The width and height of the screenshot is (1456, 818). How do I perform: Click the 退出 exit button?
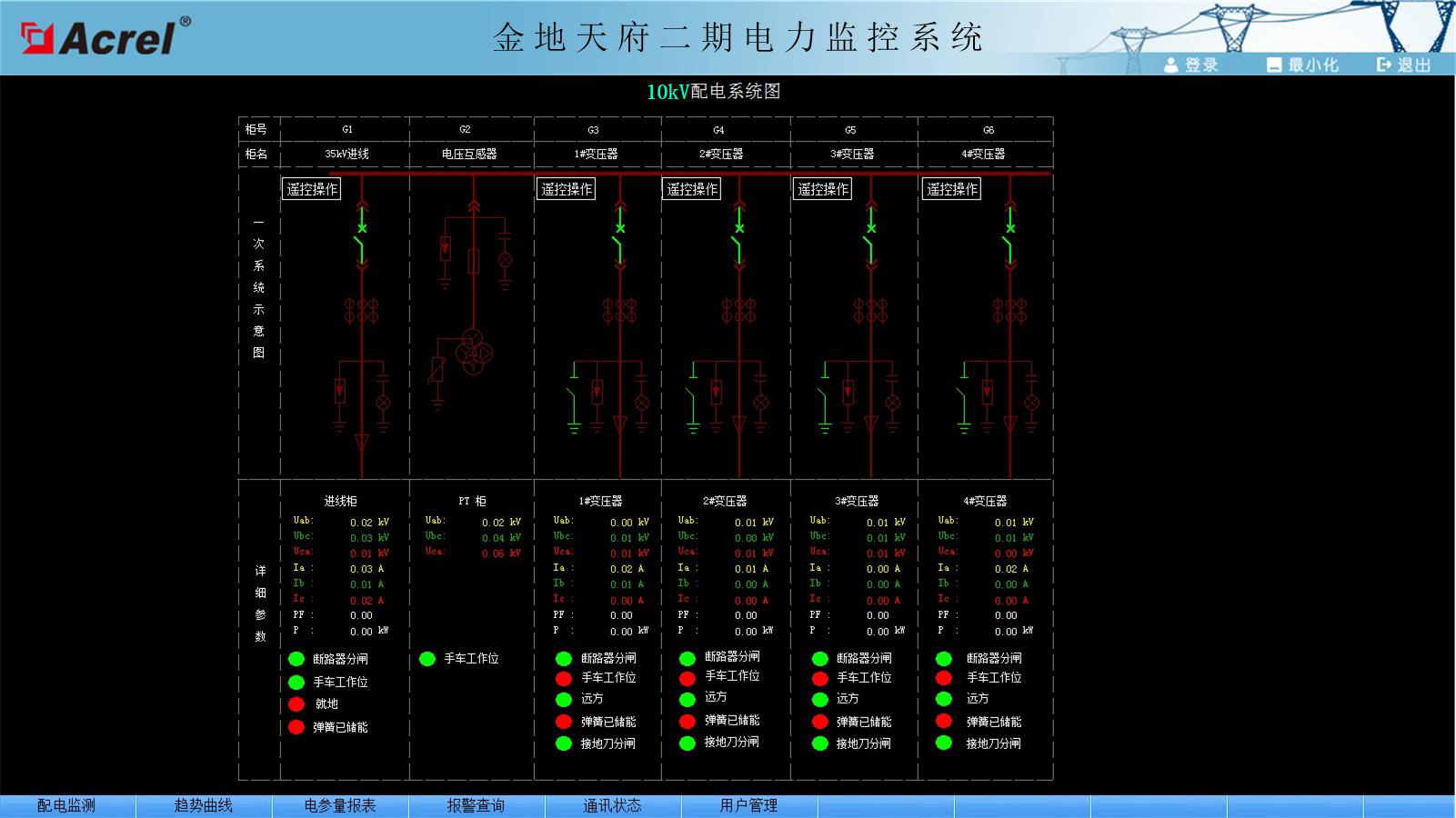(1405, 65)
